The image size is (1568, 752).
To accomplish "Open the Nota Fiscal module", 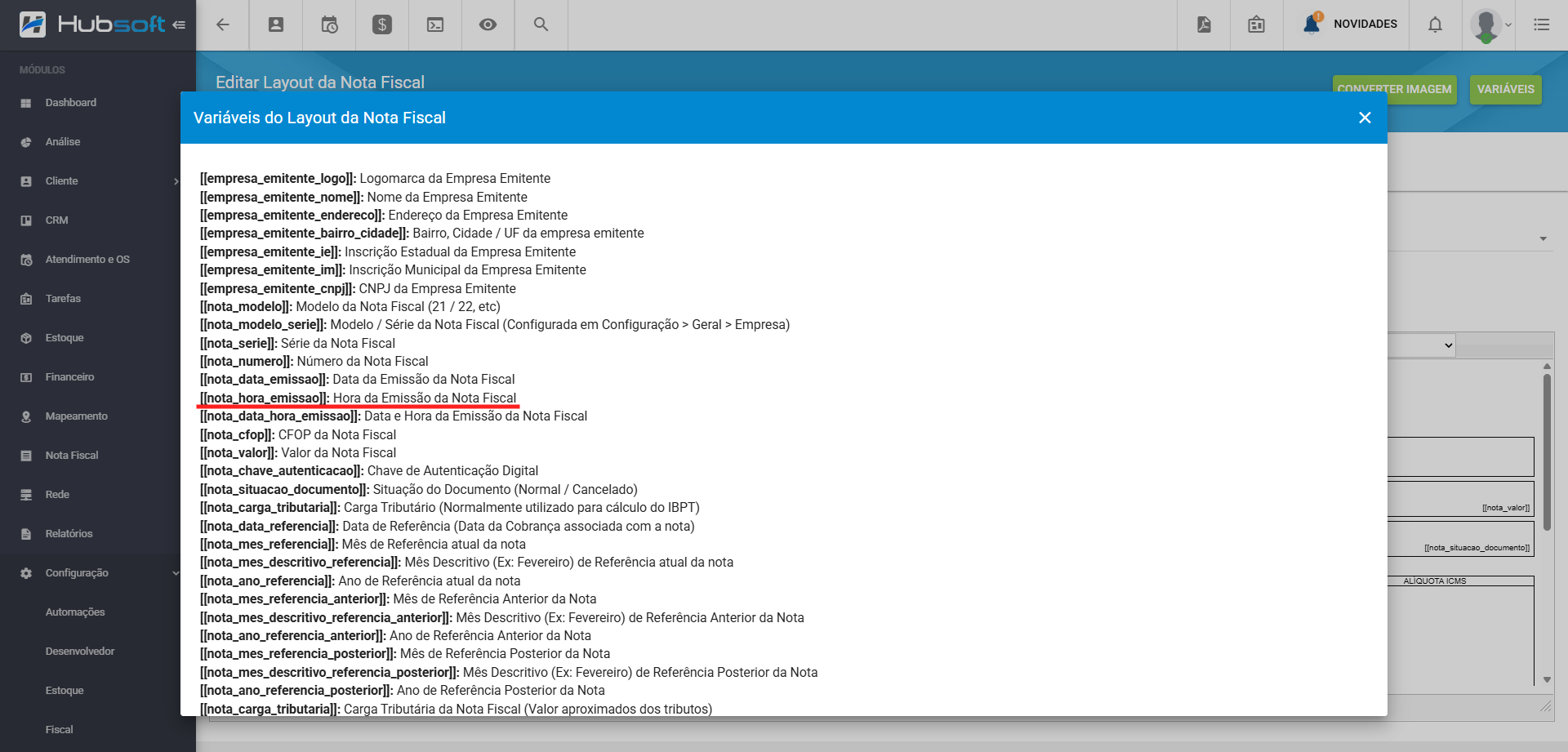I will [x=72, y=456].
